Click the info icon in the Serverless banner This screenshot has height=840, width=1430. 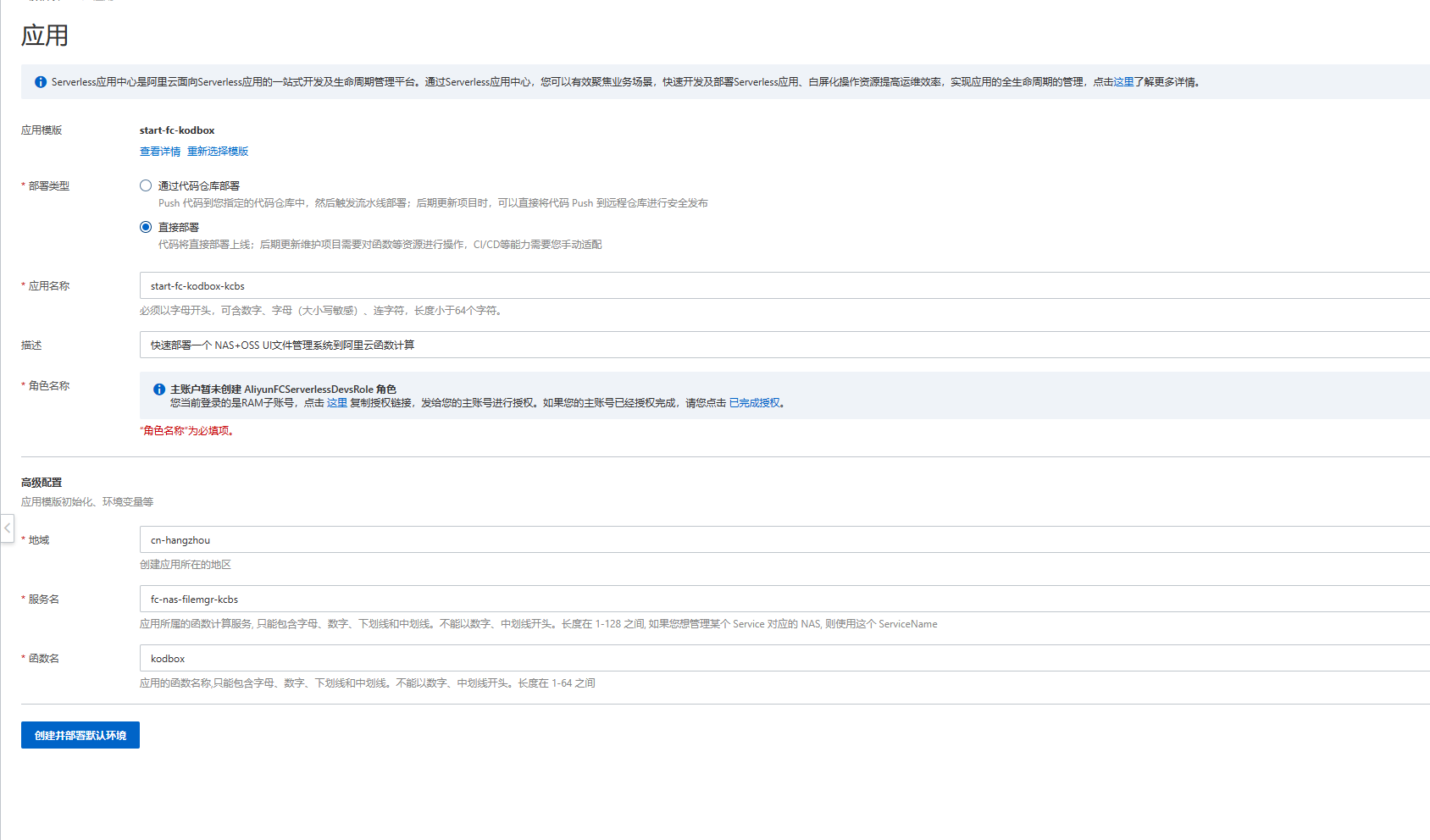click(x=40, y=82)
